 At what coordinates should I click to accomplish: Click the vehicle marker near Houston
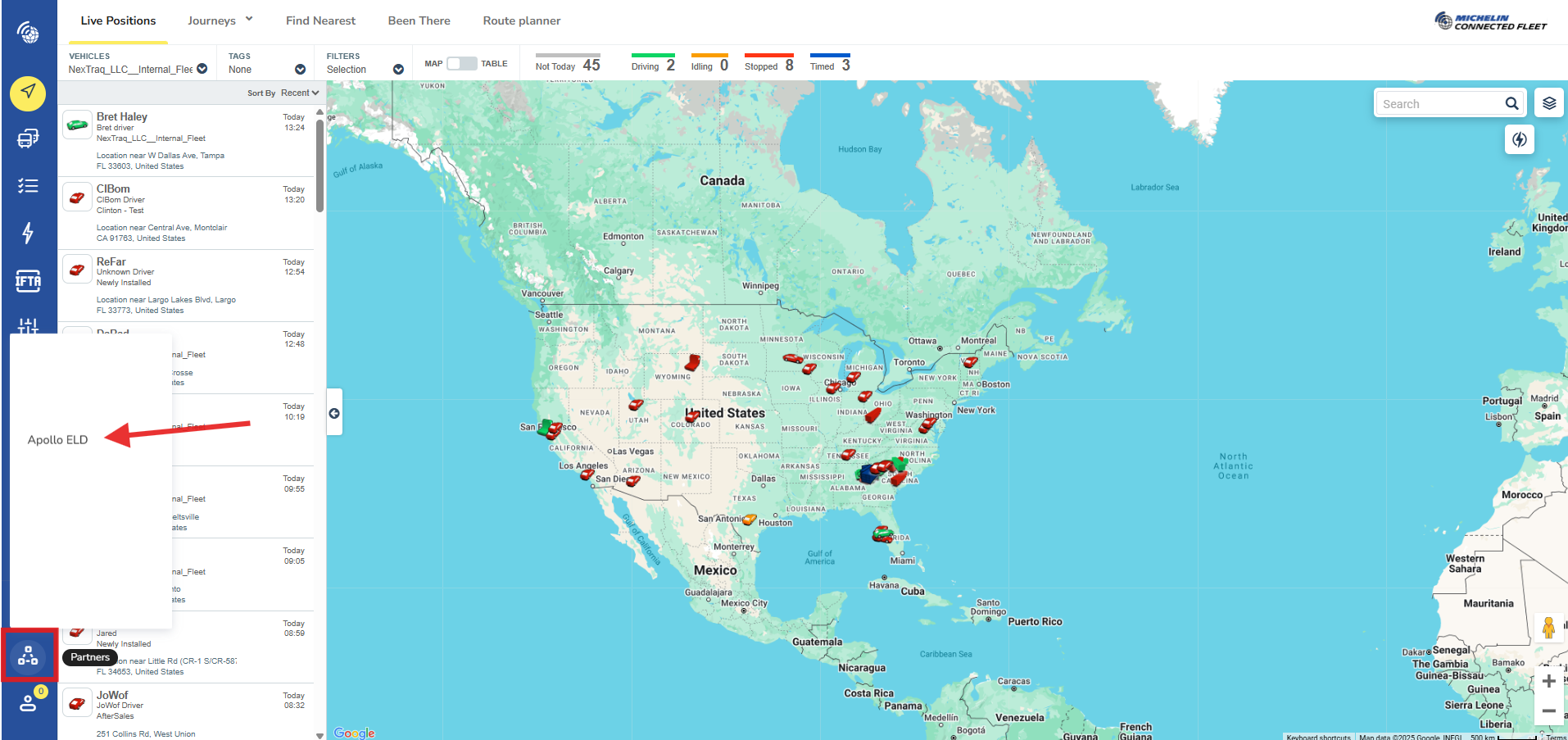(749, 519)
